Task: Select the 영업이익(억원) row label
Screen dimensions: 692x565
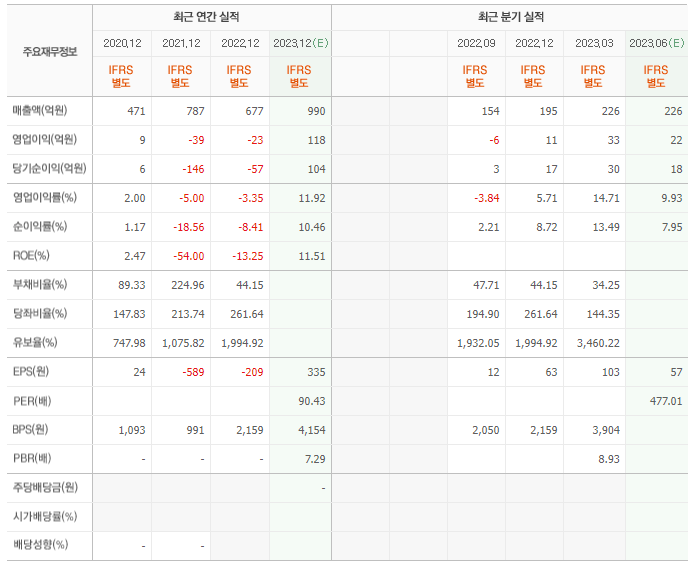Action: coord(45,139)
